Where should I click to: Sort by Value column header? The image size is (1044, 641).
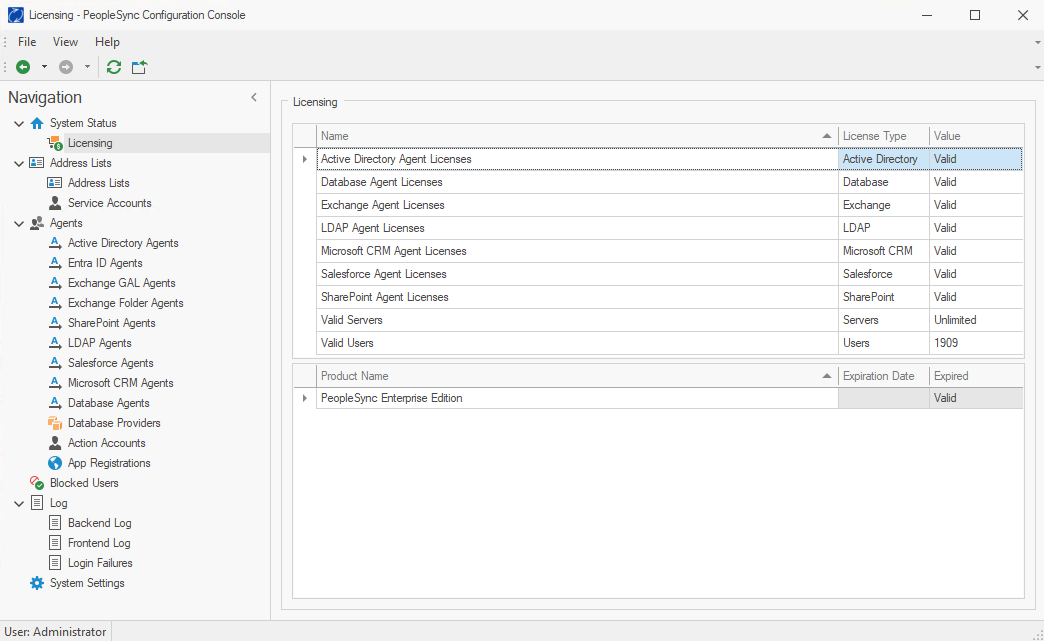976,136
